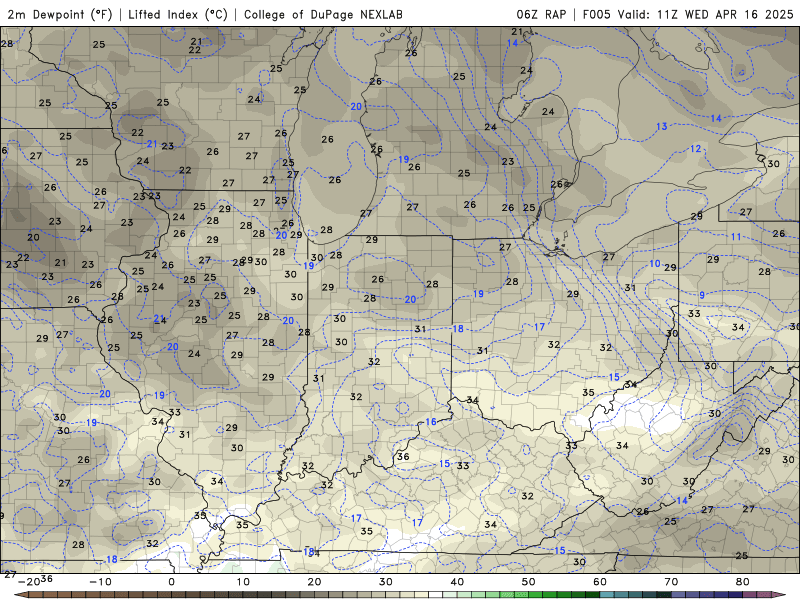Click 'F005 Valid: 11Z WED APR 16 2025'
800x600 pixels.
tap(688, 14)
